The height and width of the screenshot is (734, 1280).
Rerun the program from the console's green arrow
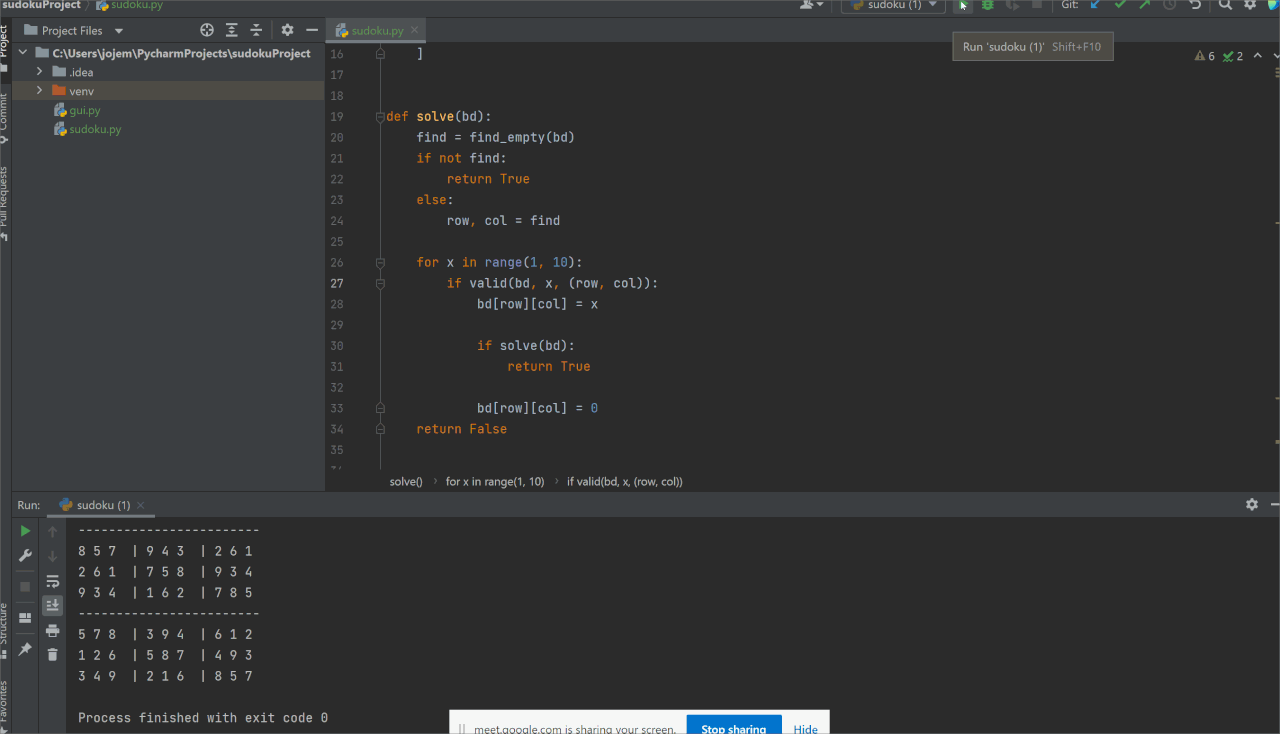coord(24,531)
